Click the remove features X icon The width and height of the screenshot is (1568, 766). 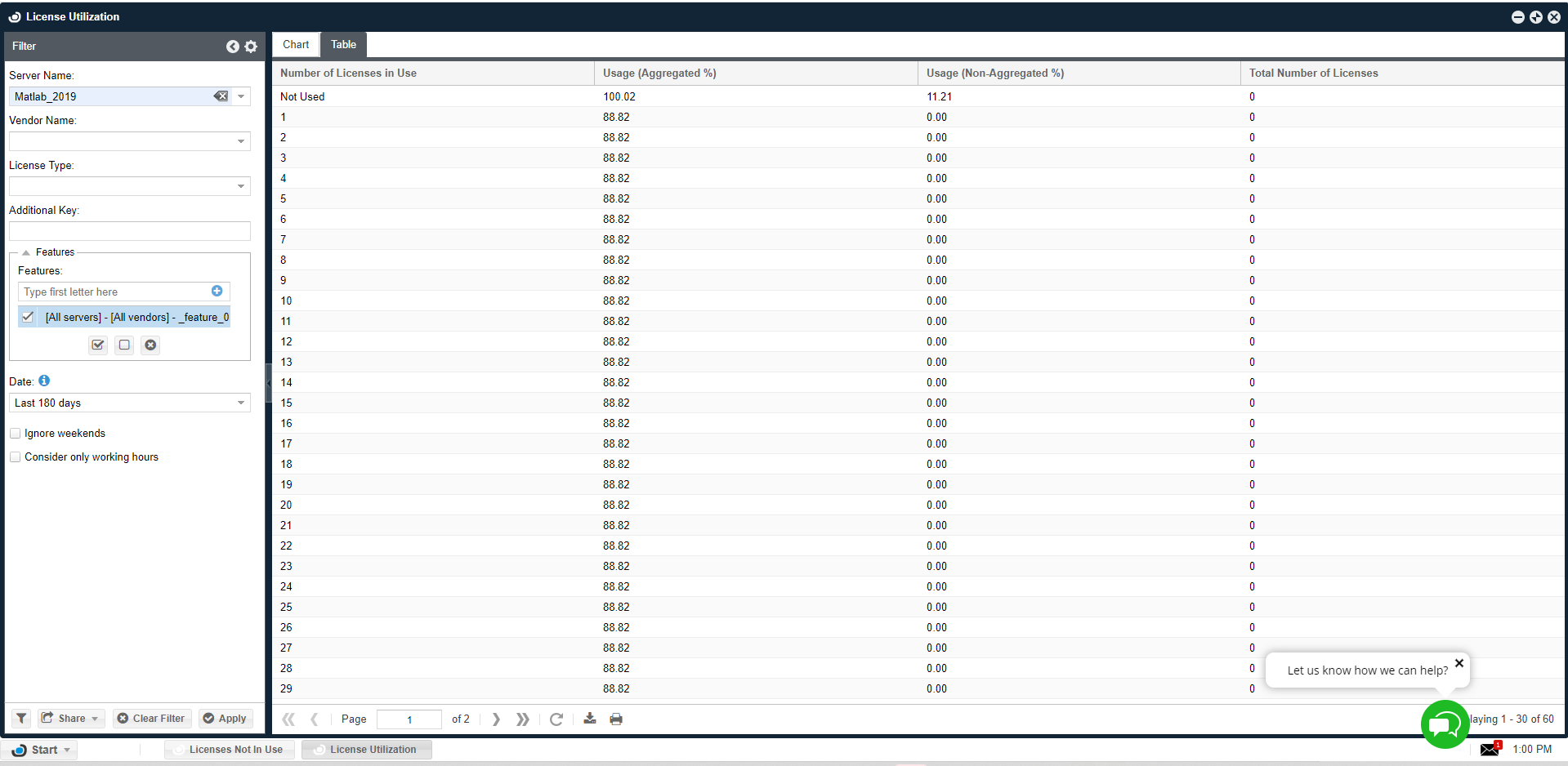pyautogui.click(x=150, y=345)
